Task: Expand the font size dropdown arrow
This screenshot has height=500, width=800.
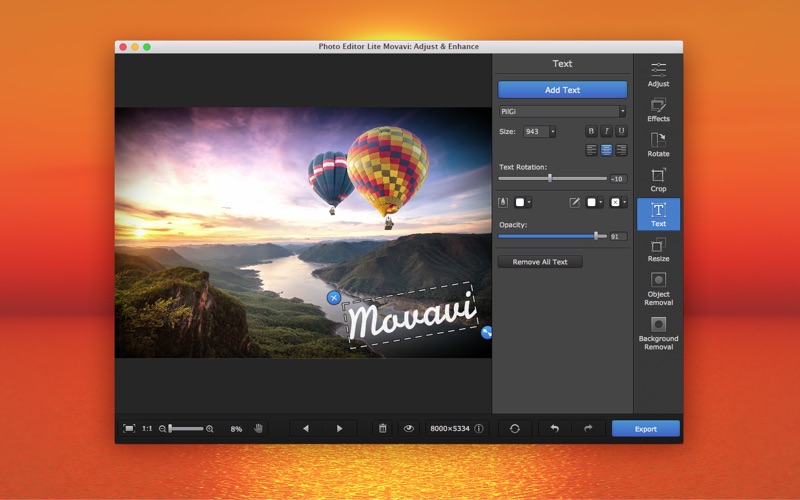Action: [x=553, y=132]
